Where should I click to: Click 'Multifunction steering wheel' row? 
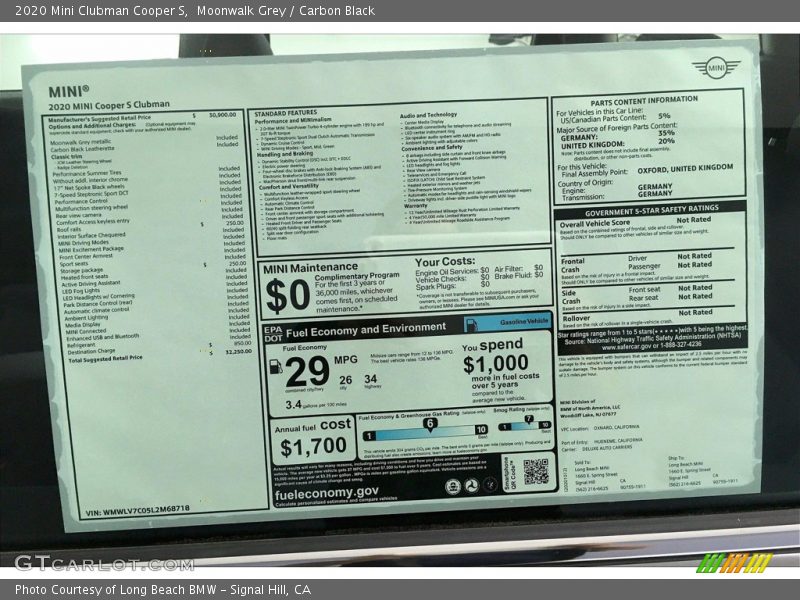[91, 208]
